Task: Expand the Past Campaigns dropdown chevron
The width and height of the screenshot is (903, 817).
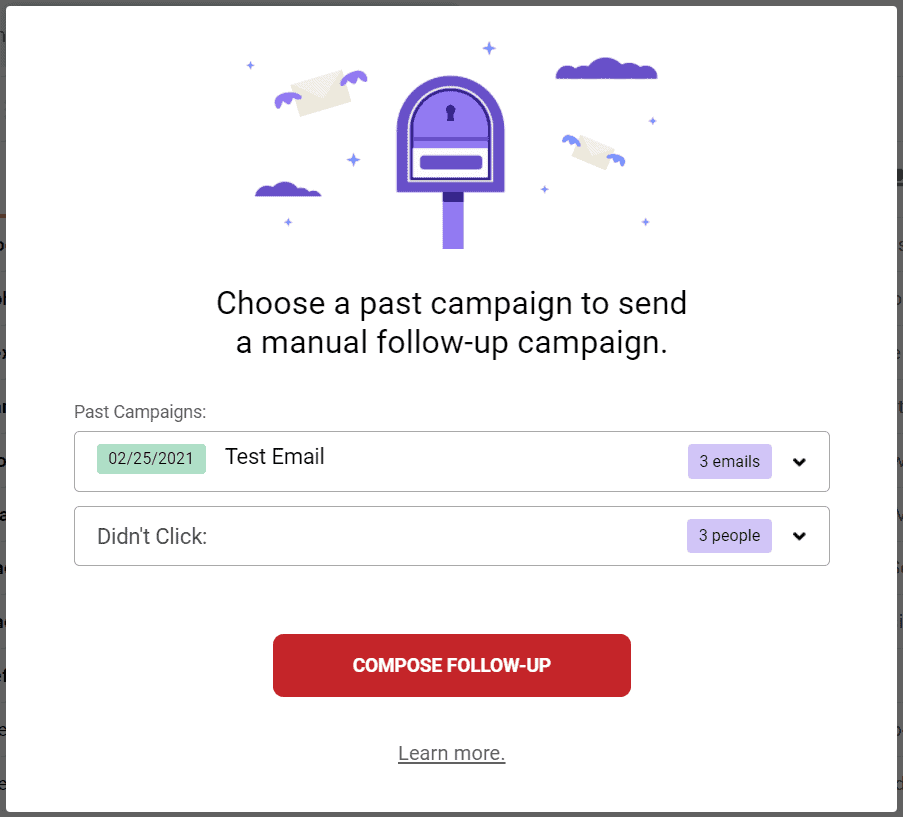Action: tap(799, 462)
